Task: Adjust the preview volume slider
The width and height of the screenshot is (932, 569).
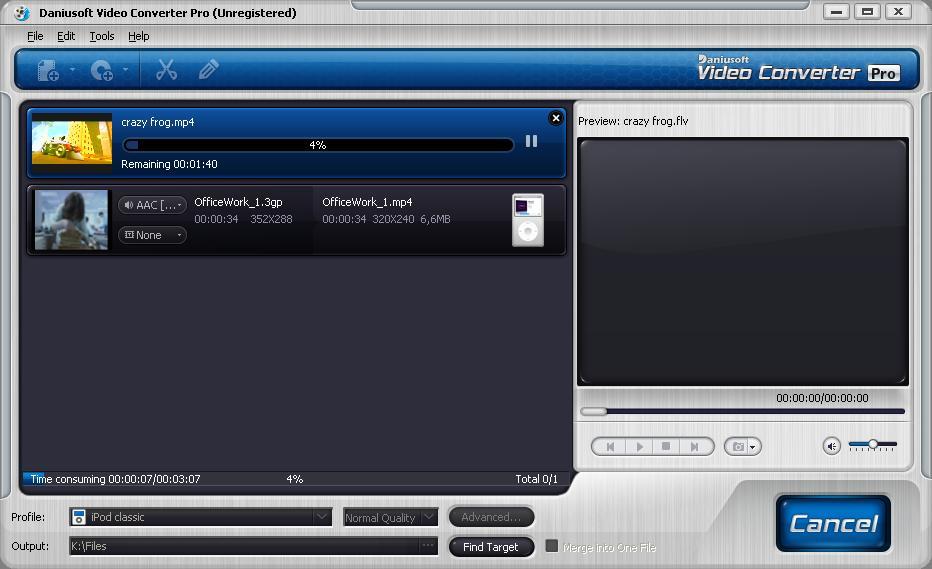Action: coord(873,444)
